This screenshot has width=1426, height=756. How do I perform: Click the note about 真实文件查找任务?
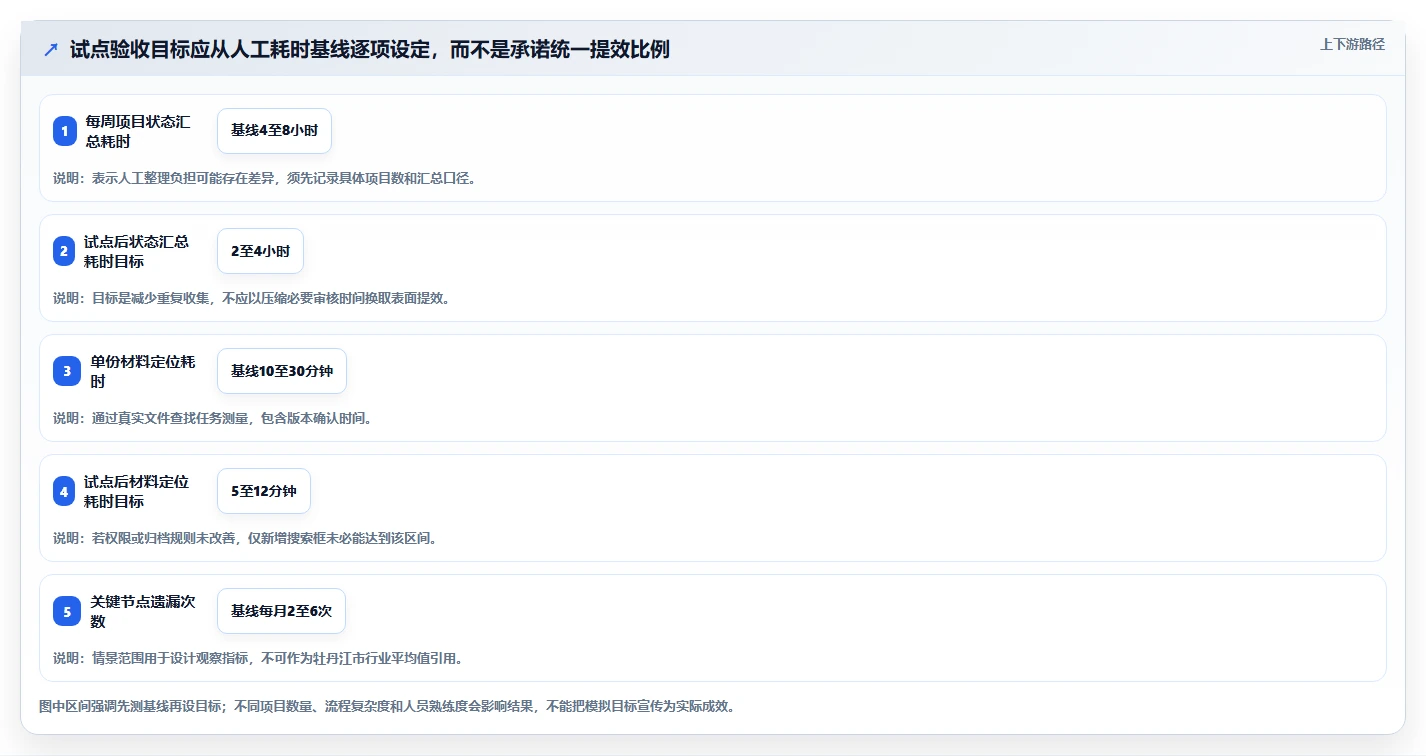[213, 418]
